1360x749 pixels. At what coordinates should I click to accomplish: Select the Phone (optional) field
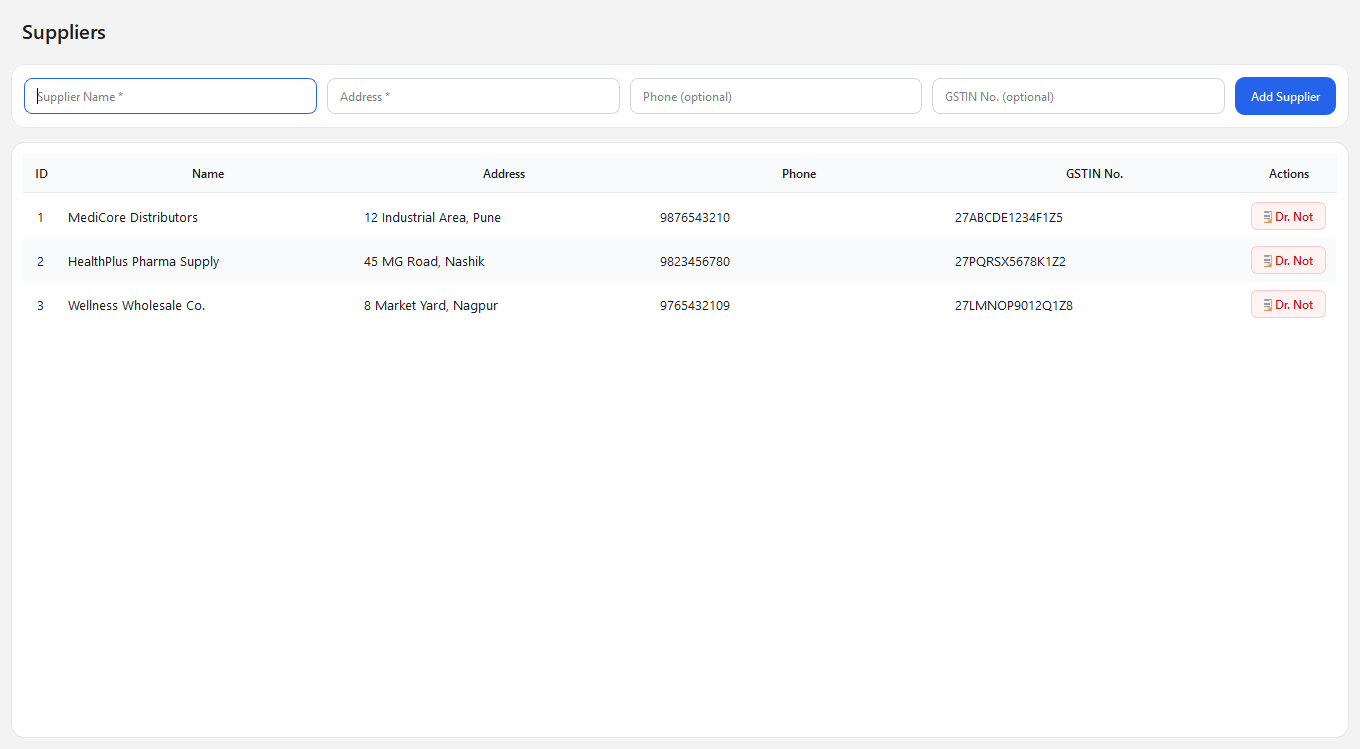pyautogui.click(x=776, y=96)
